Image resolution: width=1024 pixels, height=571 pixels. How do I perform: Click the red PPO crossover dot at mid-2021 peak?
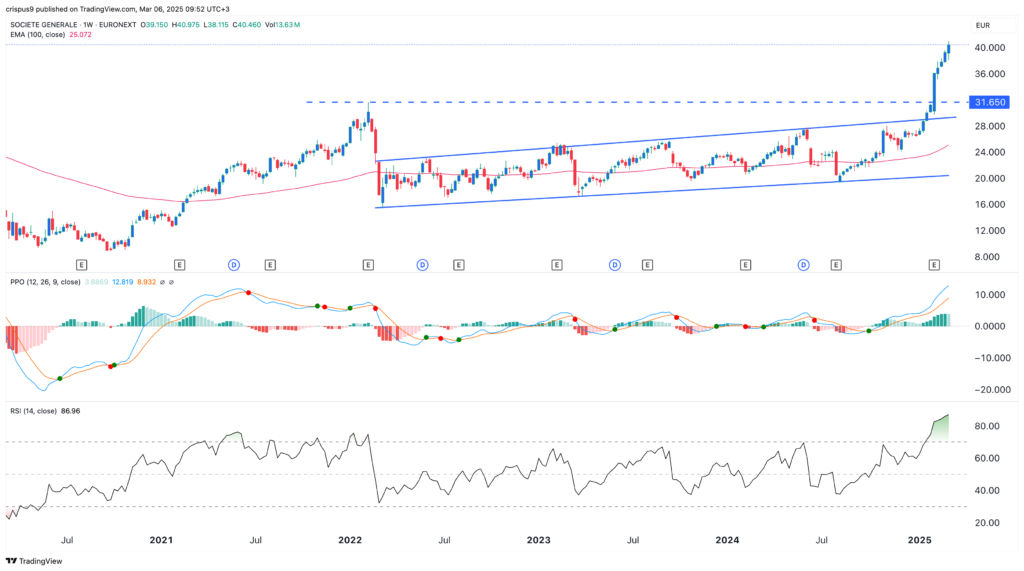click(248, 292)
